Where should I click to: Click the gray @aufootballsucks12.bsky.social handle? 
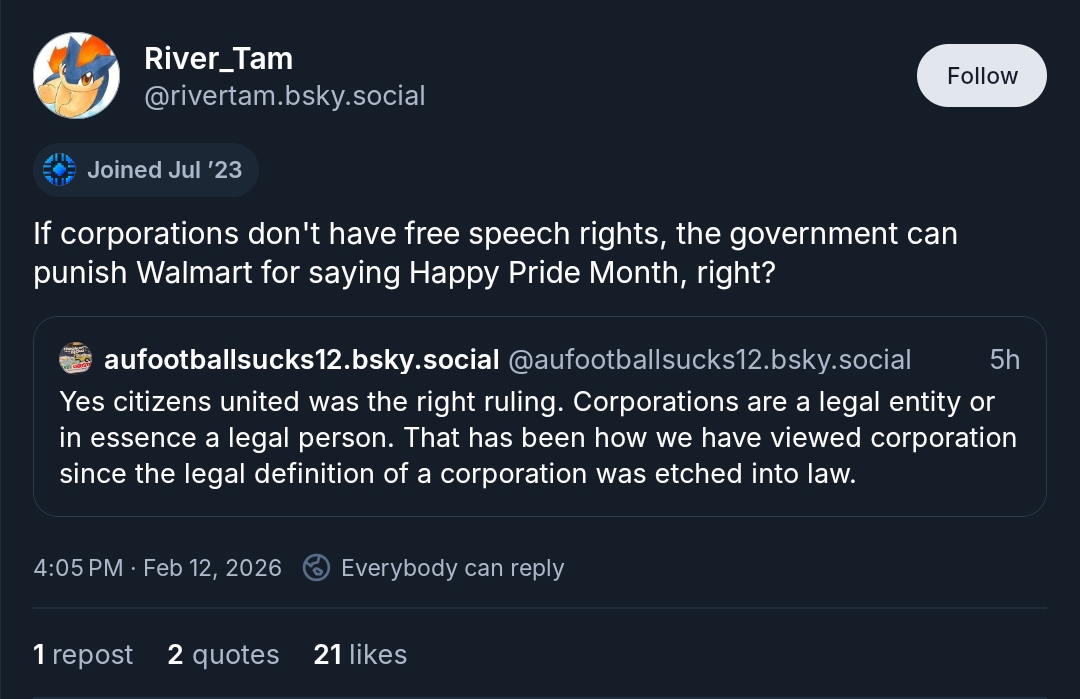coord(710,359)
